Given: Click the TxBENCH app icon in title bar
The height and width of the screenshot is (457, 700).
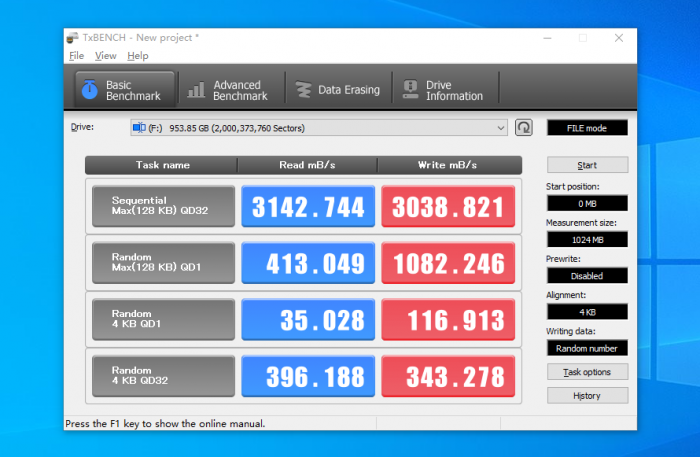Looking at the screenshot, I should [73, 38].
